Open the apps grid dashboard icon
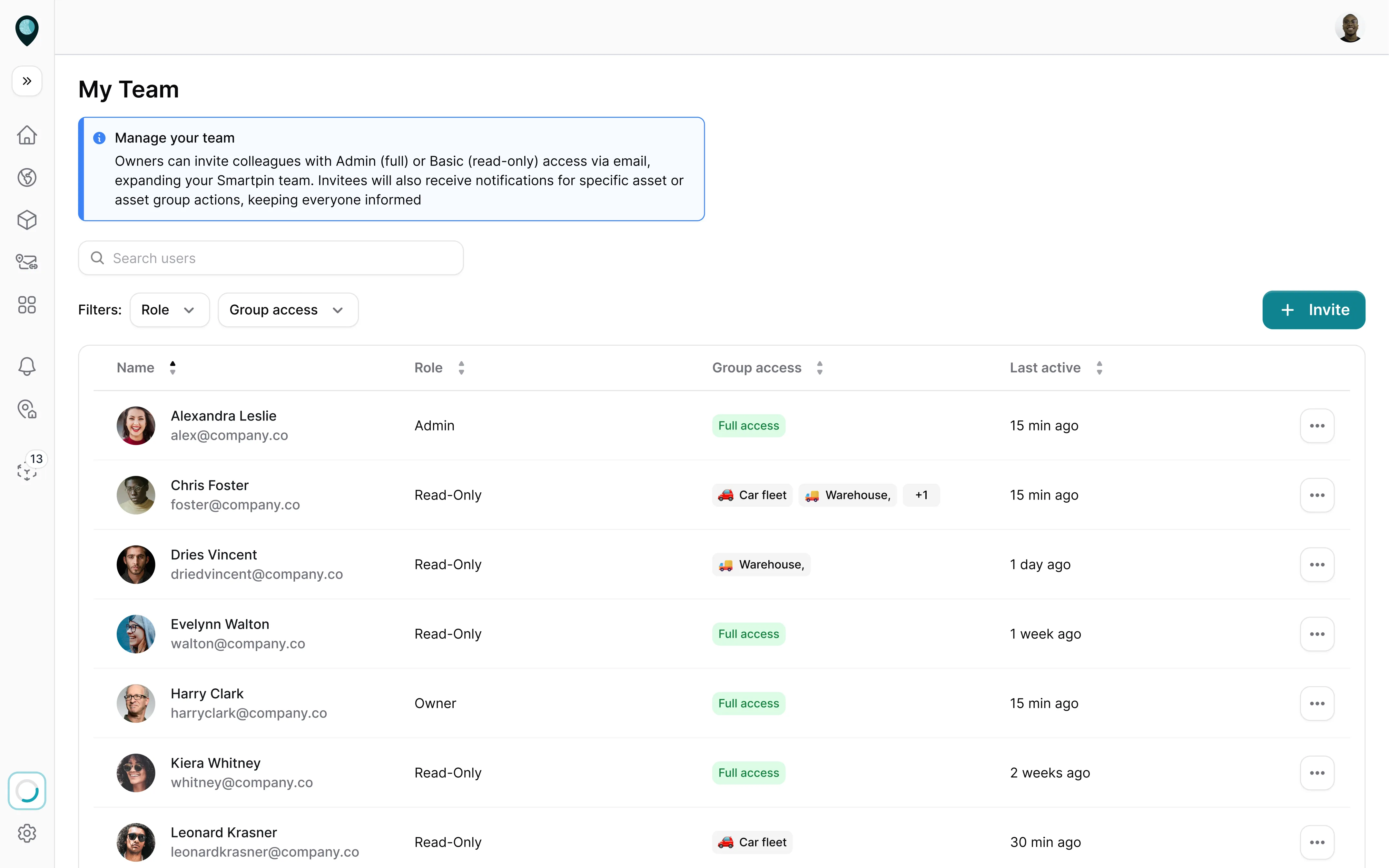 click(x=26, y=305)
